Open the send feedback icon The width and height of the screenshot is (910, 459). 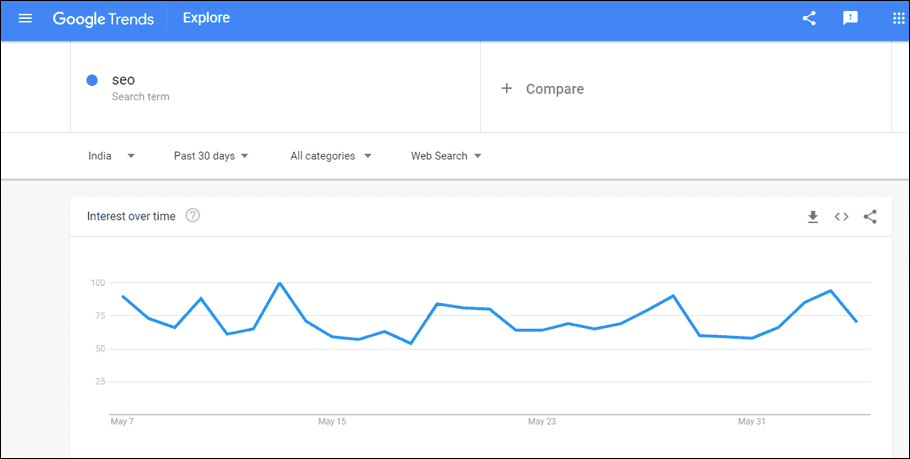tap(850, 19)
